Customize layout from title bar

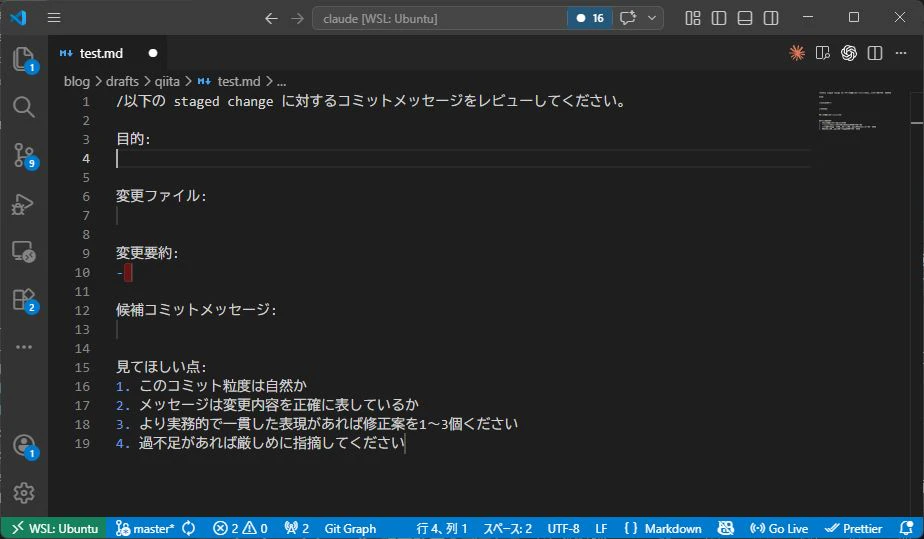(x=693, y=18)
